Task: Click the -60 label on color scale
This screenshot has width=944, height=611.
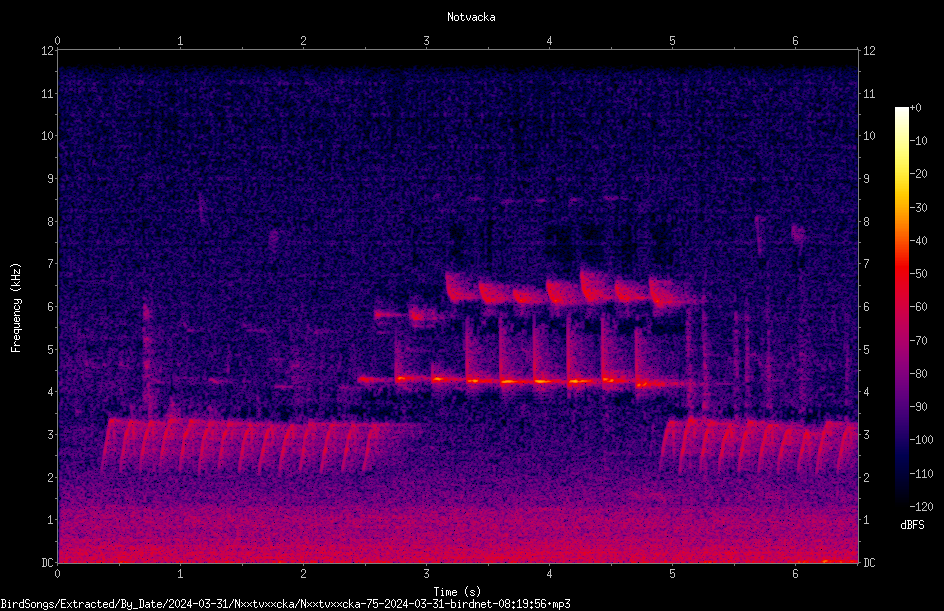Action: (919, 307)
